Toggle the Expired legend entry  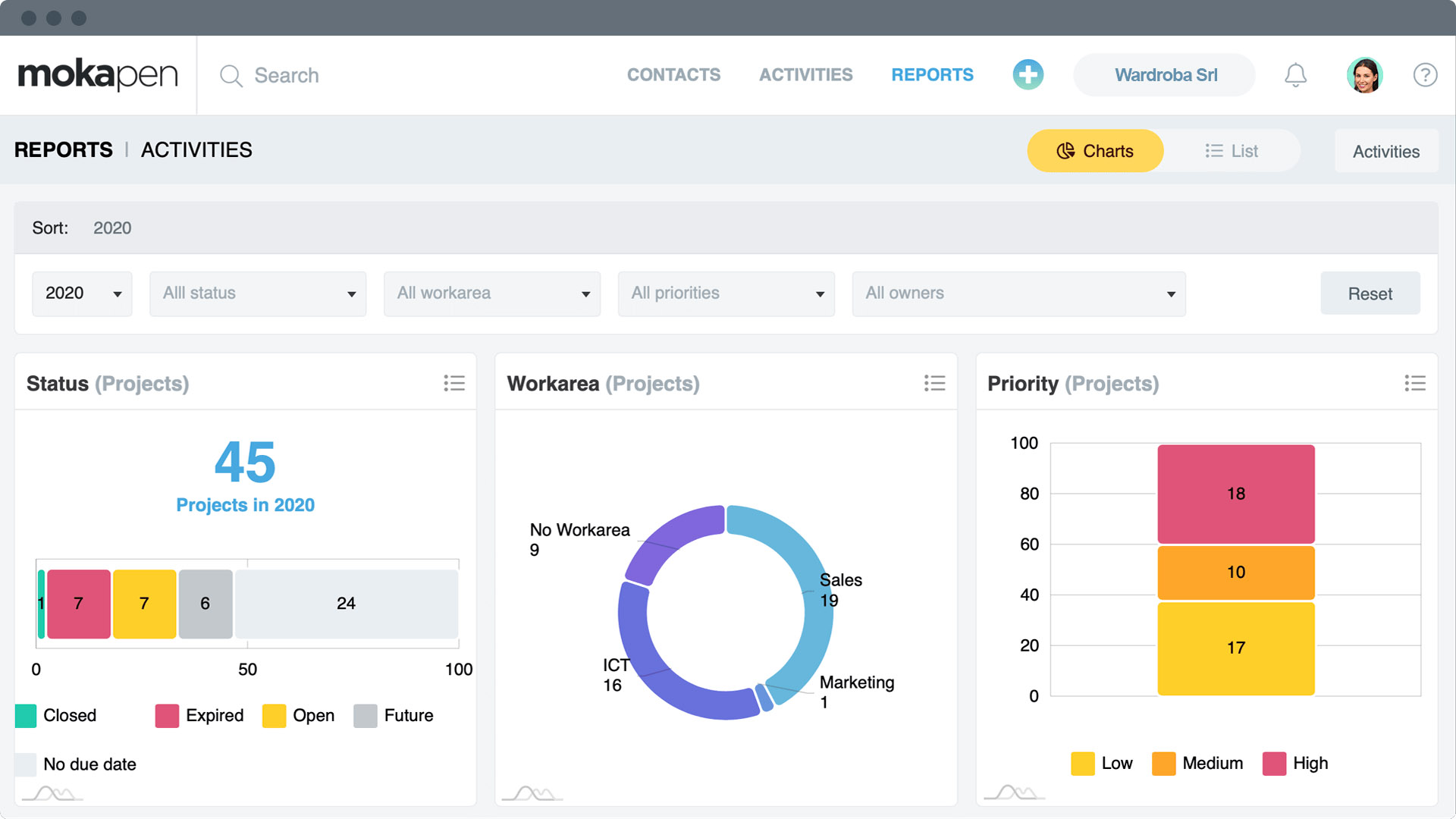coord(199,715)
